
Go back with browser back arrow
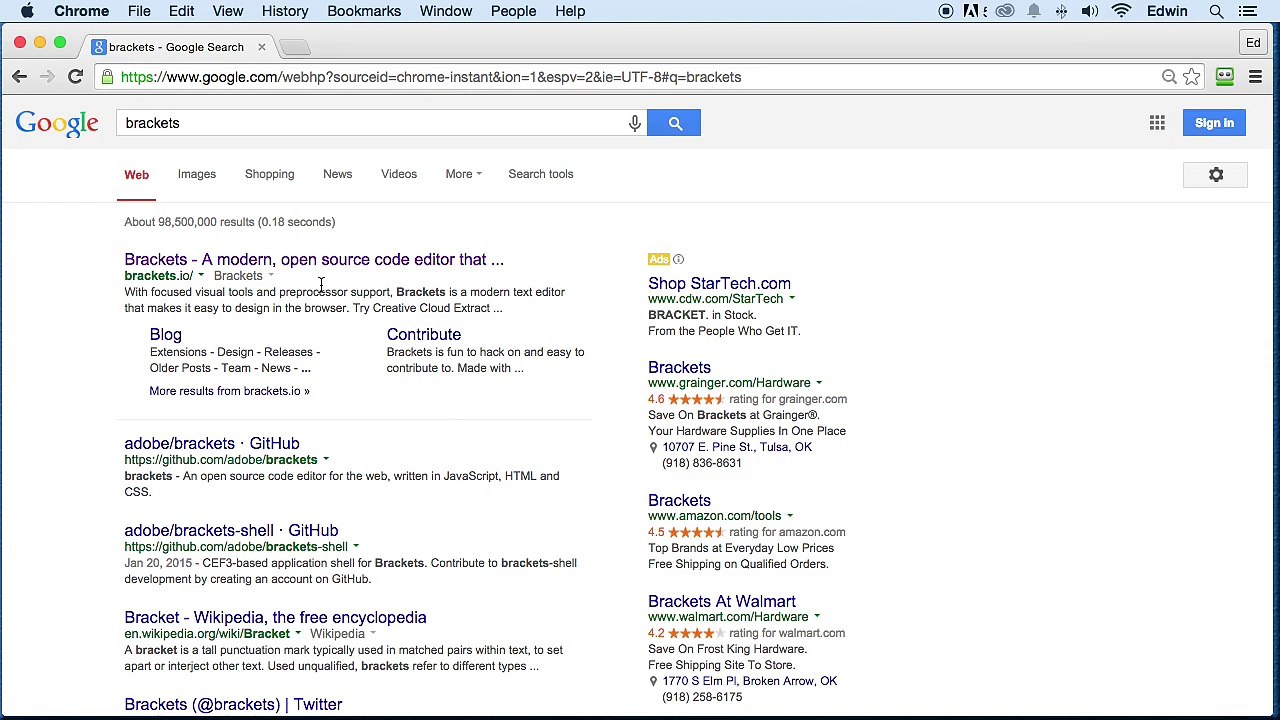tap(20, 77)
